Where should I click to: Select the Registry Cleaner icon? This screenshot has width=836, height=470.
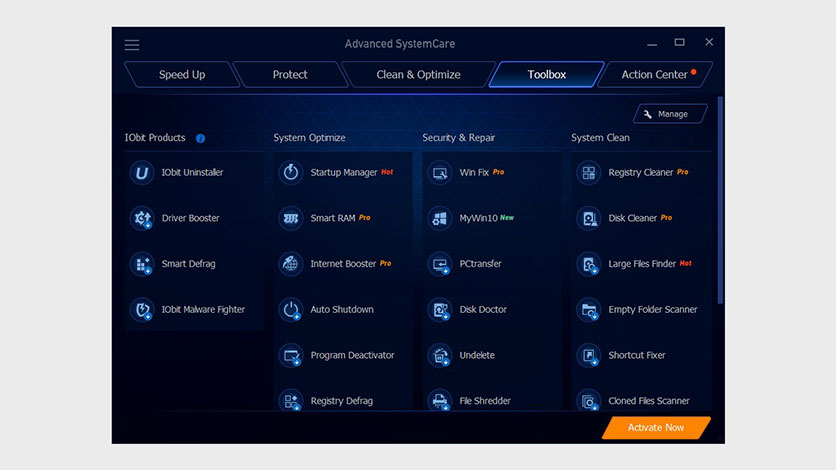click(589, 173)
